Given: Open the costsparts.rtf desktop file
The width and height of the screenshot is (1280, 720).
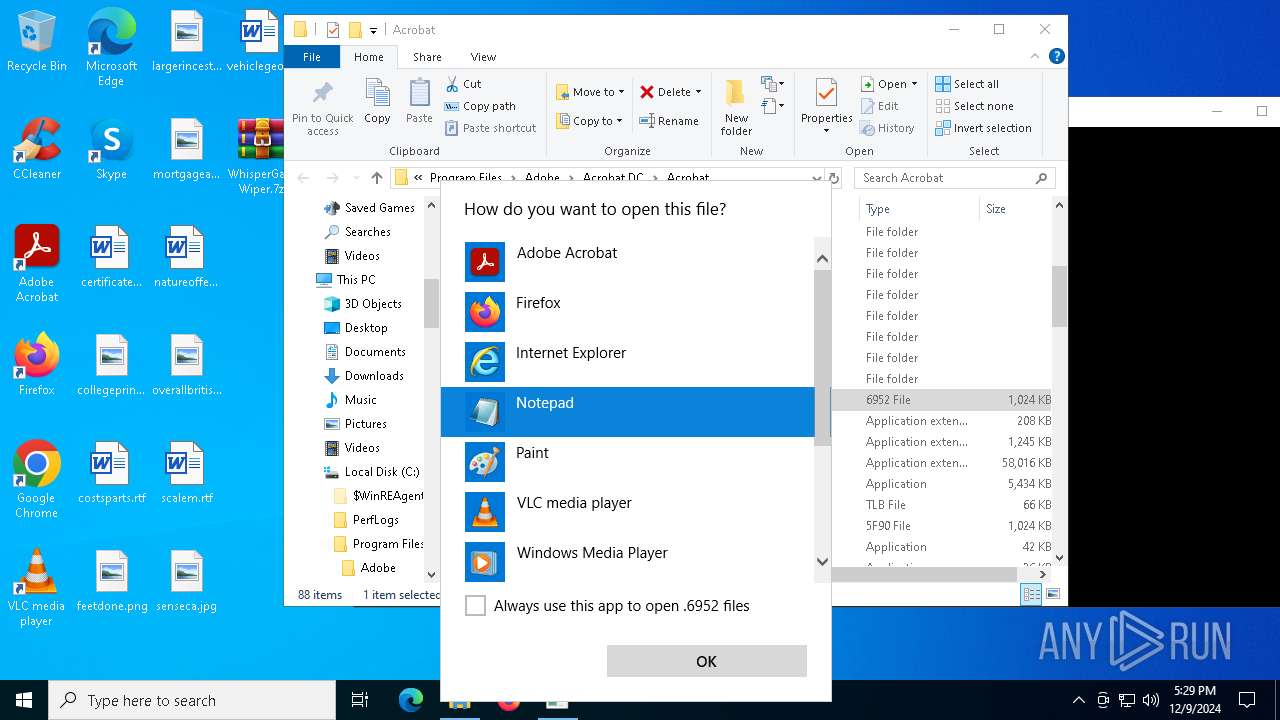Looking at the screenshot, I should tap(111, 474).
